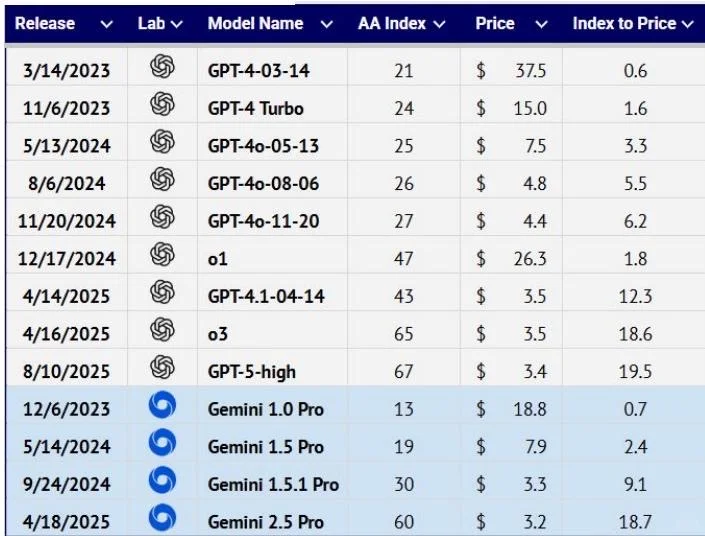Click the OpenAI logo beside GPT-4o-08-06

point(162,179)
